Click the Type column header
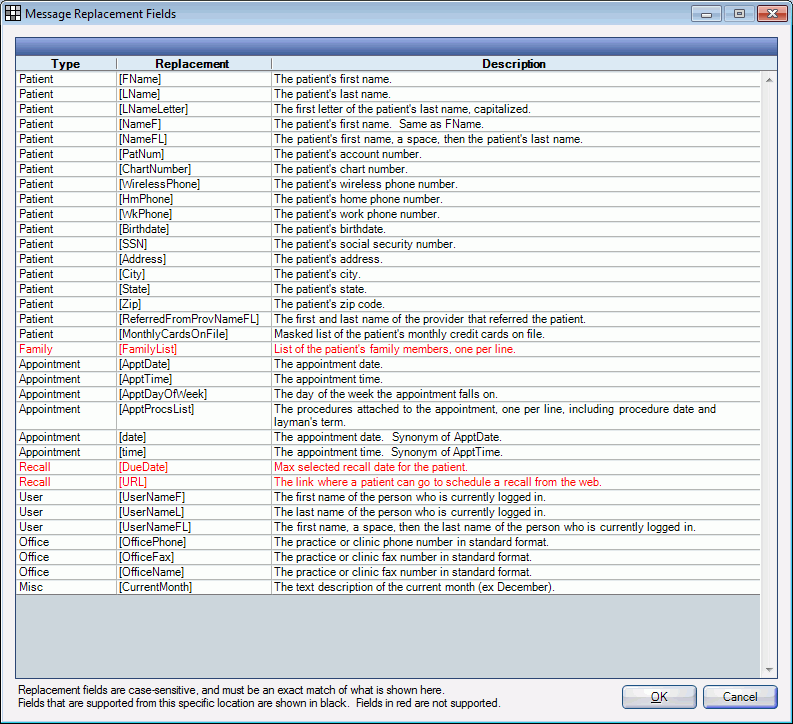793x724 pixels. [x=66, y=64]
